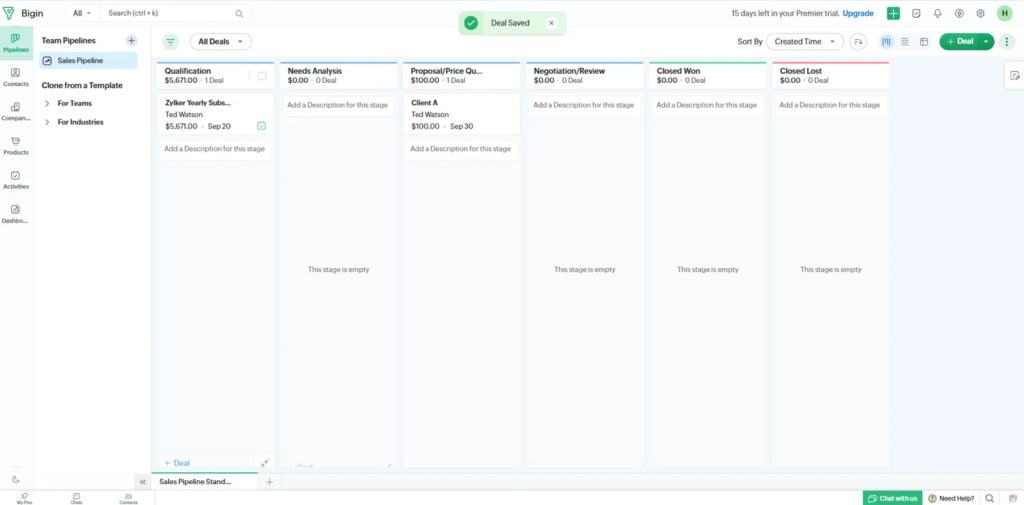
Task: Expand the For Teams templates
Action: click(47, 103)
